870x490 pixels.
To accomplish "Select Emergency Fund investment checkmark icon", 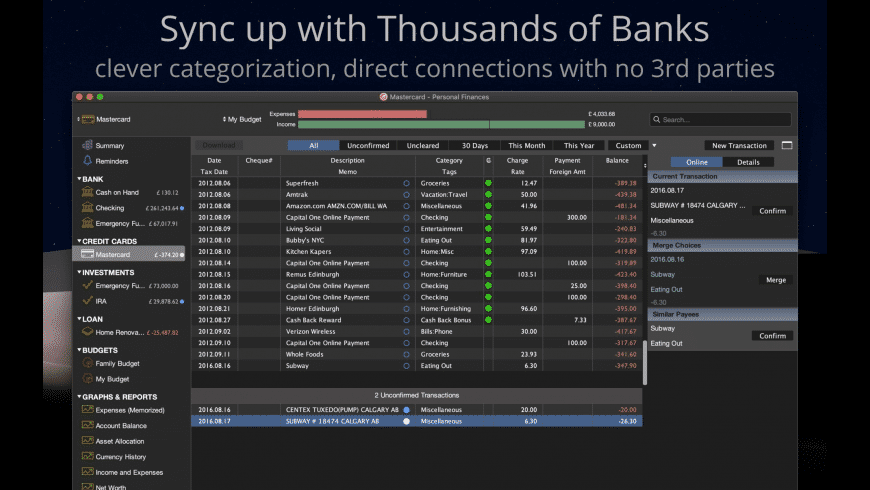I will click(87, 285).
